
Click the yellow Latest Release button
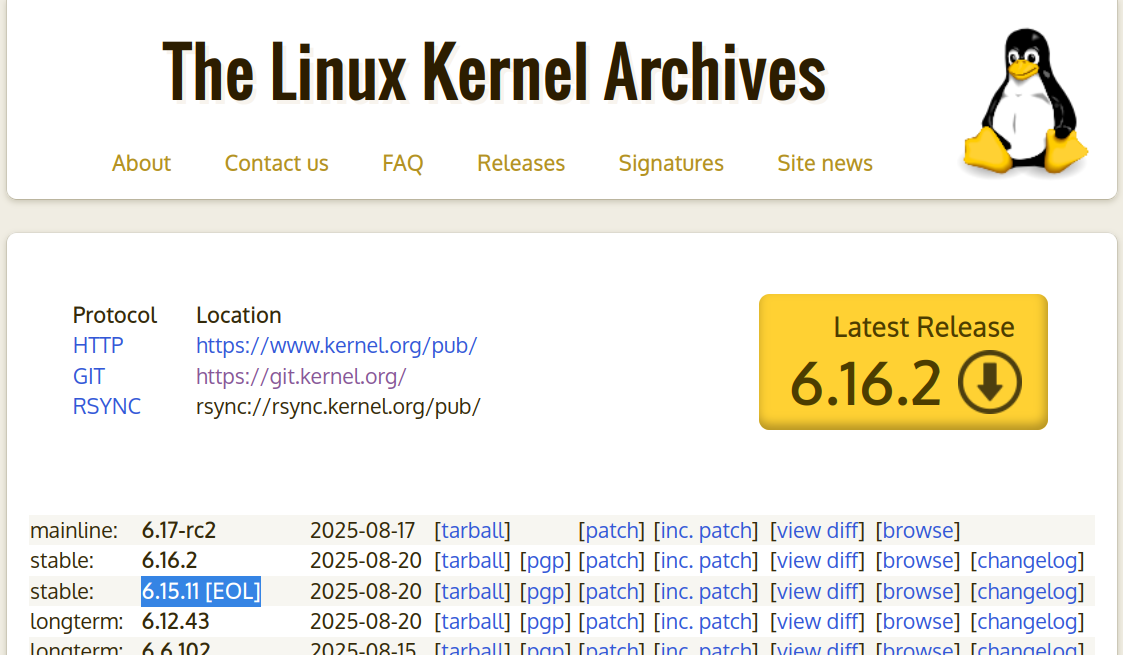[902, 361]
